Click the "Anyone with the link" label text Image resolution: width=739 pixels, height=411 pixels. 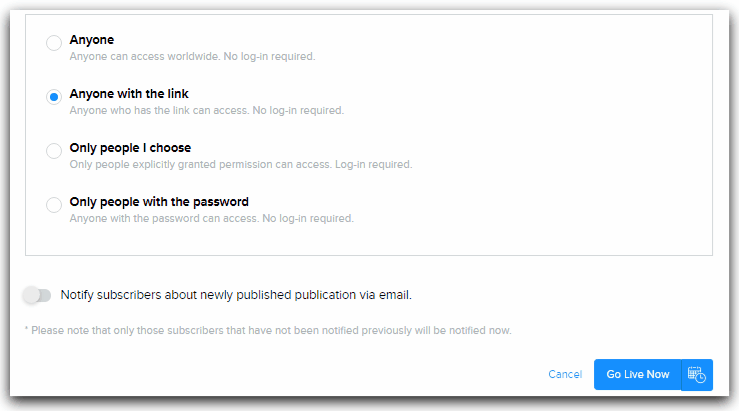pyautogui.click(x=129, y=94)
